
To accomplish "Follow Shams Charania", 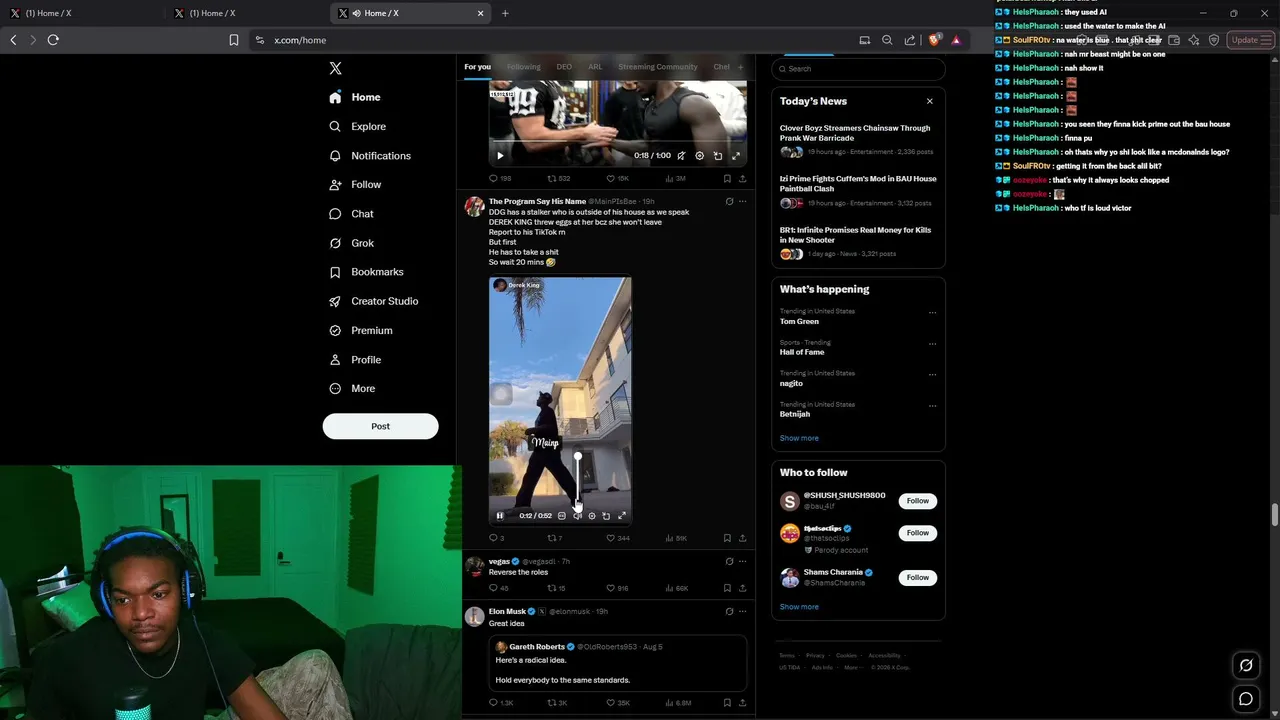I will (x=917, y=577).
